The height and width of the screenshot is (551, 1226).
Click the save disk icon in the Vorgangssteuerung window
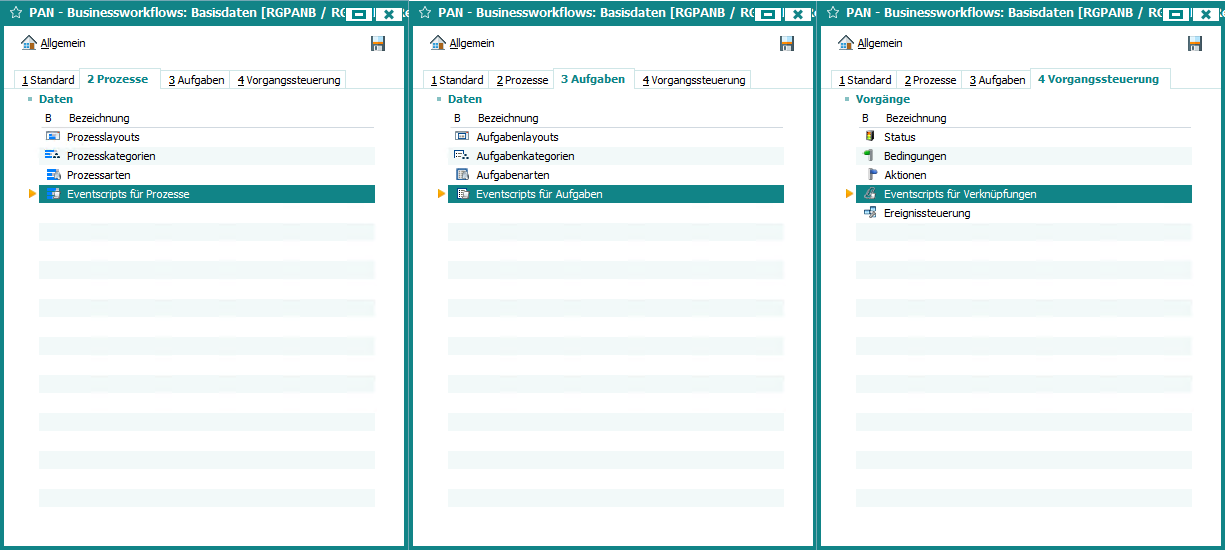(1194, 43)
